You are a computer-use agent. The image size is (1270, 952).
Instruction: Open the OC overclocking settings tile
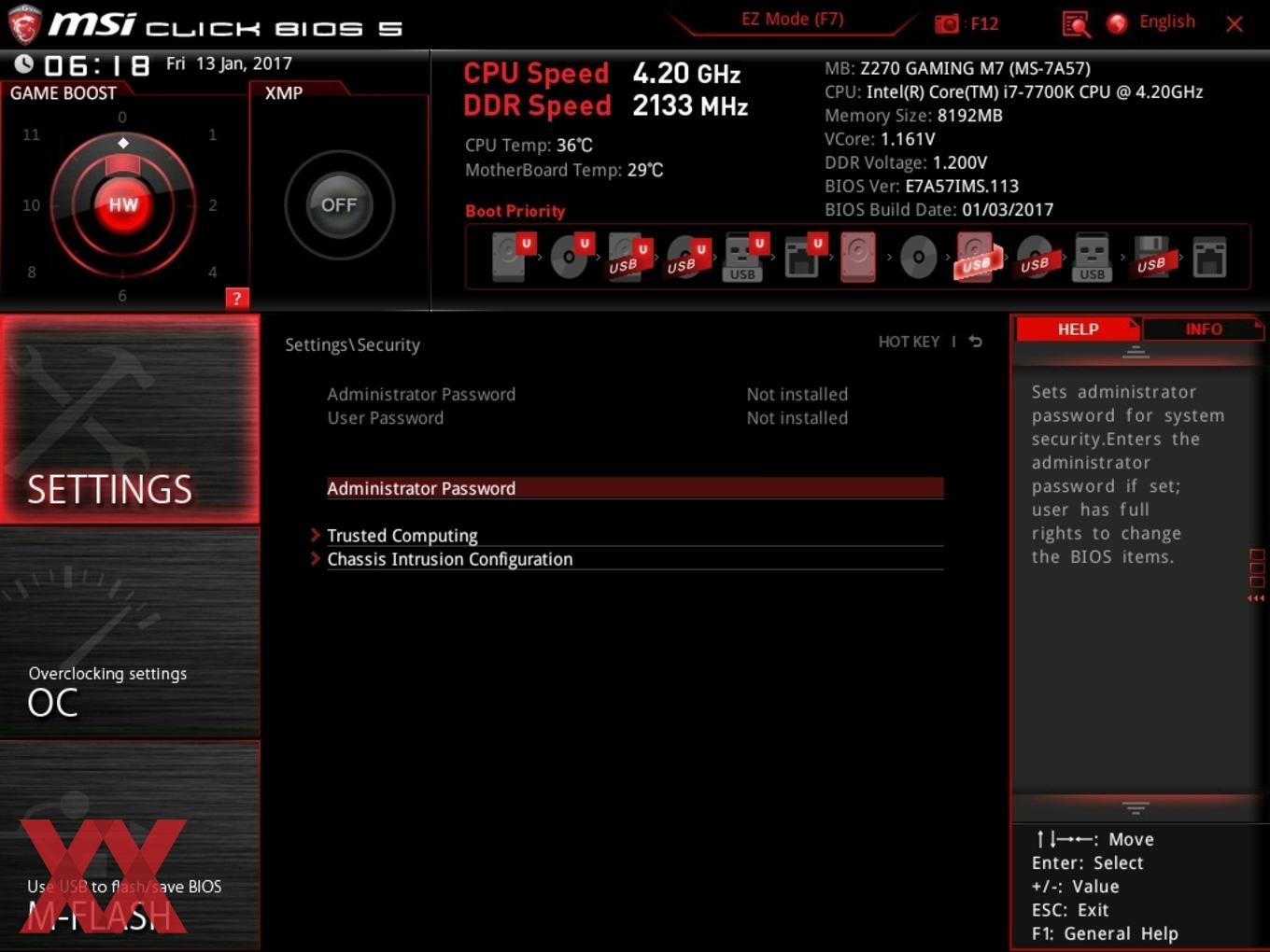(x=130, y=633)
